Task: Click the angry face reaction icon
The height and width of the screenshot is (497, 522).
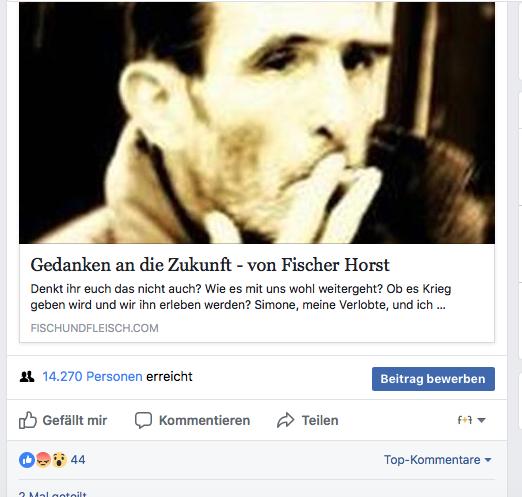Action: [x=43, y=460]
